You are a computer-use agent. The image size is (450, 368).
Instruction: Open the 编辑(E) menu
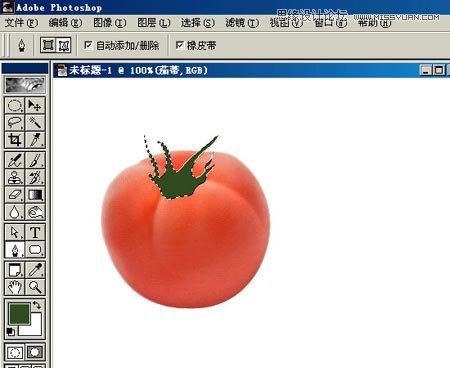pos(65,23)
